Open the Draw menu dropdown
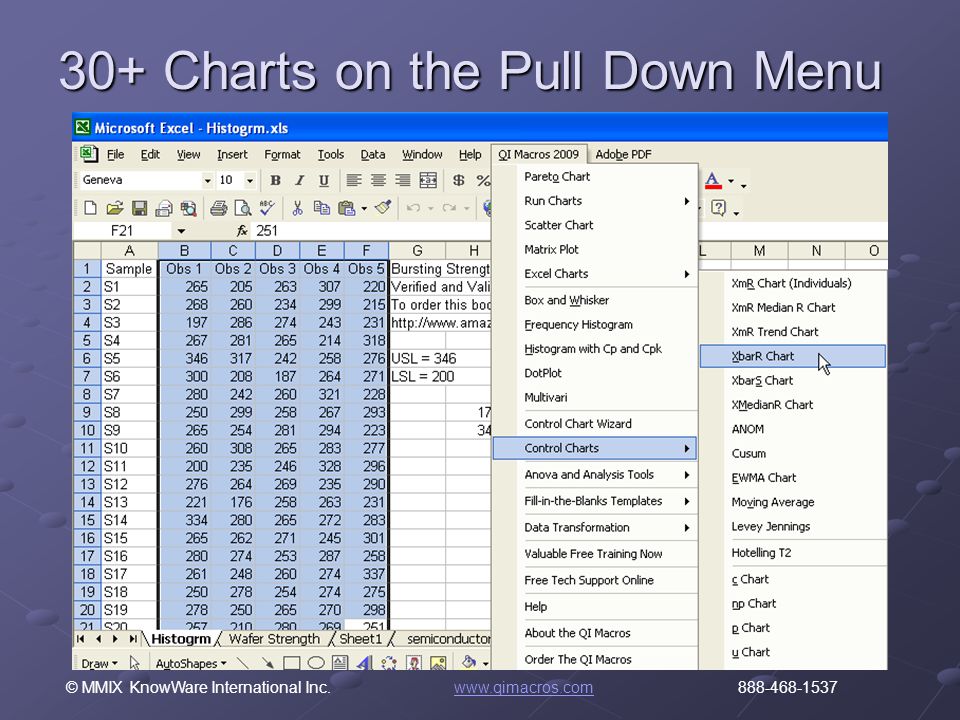The image size is (960, 720). 99,663
